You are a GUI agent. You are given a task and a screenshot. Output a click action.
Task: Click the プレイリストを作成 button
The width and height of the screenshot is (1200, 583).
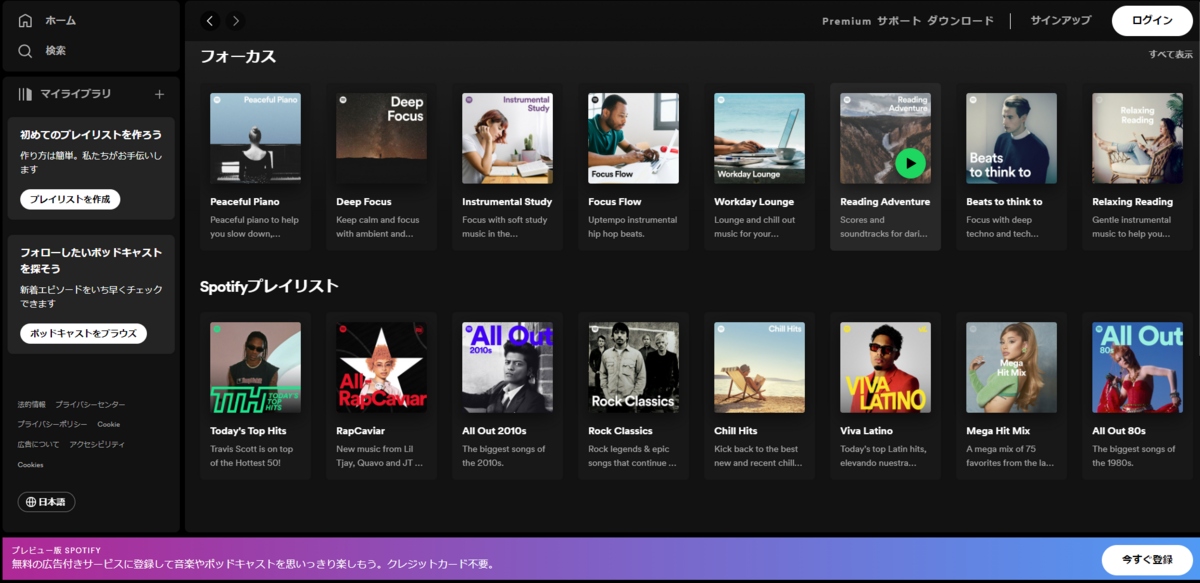click(x=70, y=199)
